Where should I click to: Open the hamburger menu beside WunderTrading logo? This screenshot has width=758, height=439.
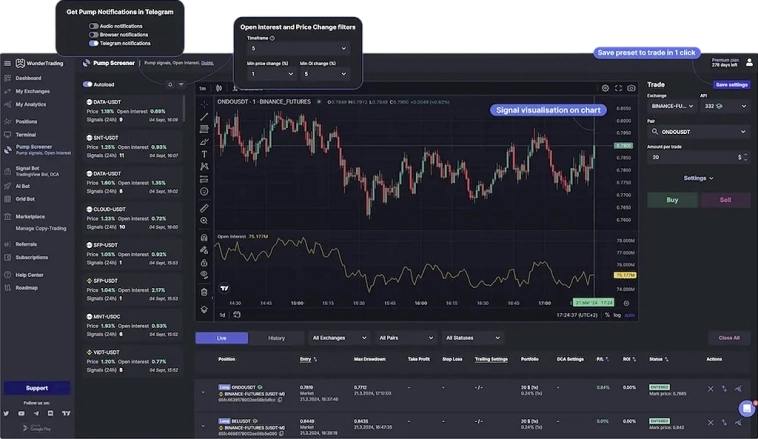(7, 63)
